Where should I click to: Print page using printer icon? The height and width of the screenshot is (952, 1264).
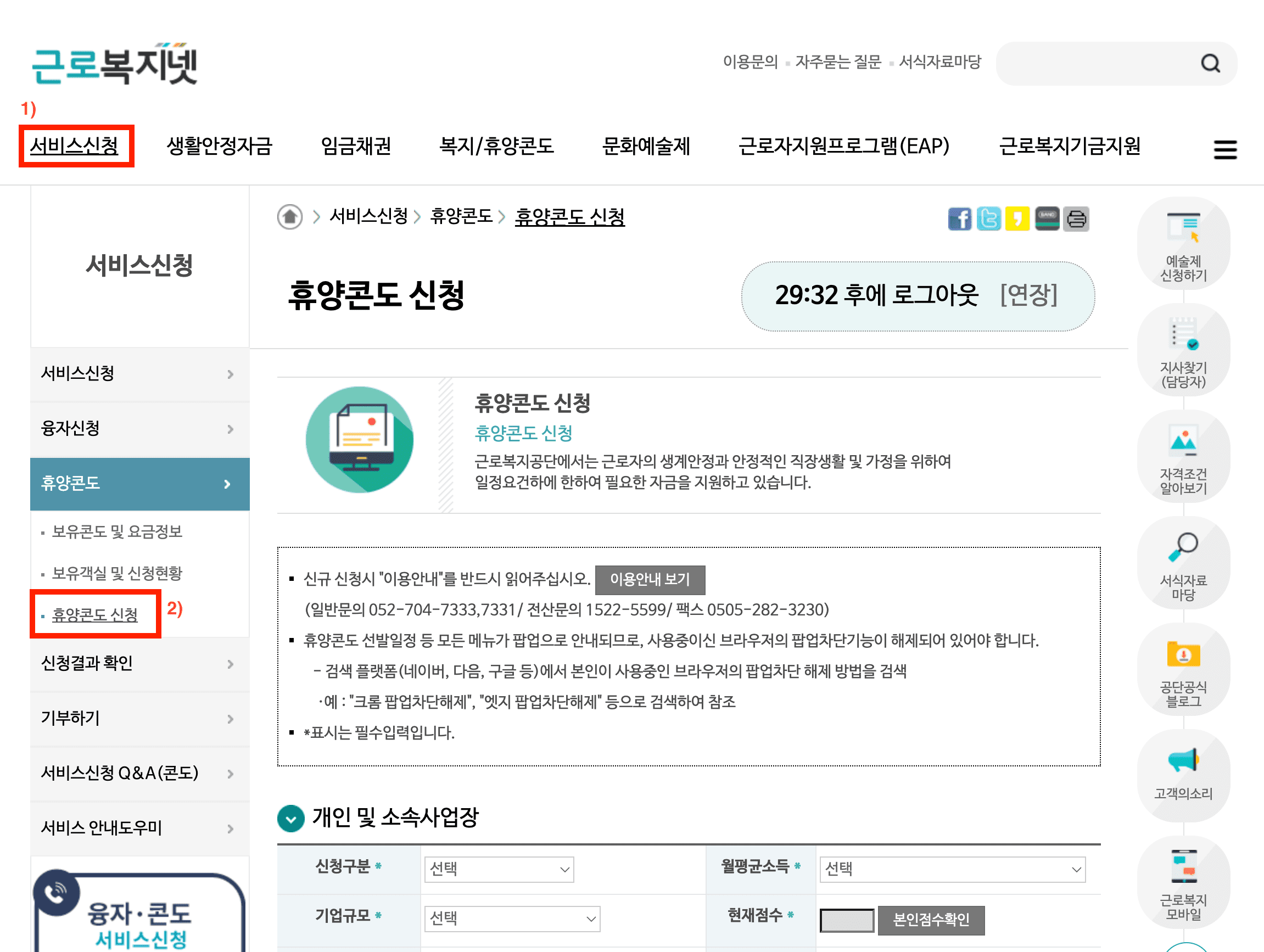click(x=1076, y=219)
